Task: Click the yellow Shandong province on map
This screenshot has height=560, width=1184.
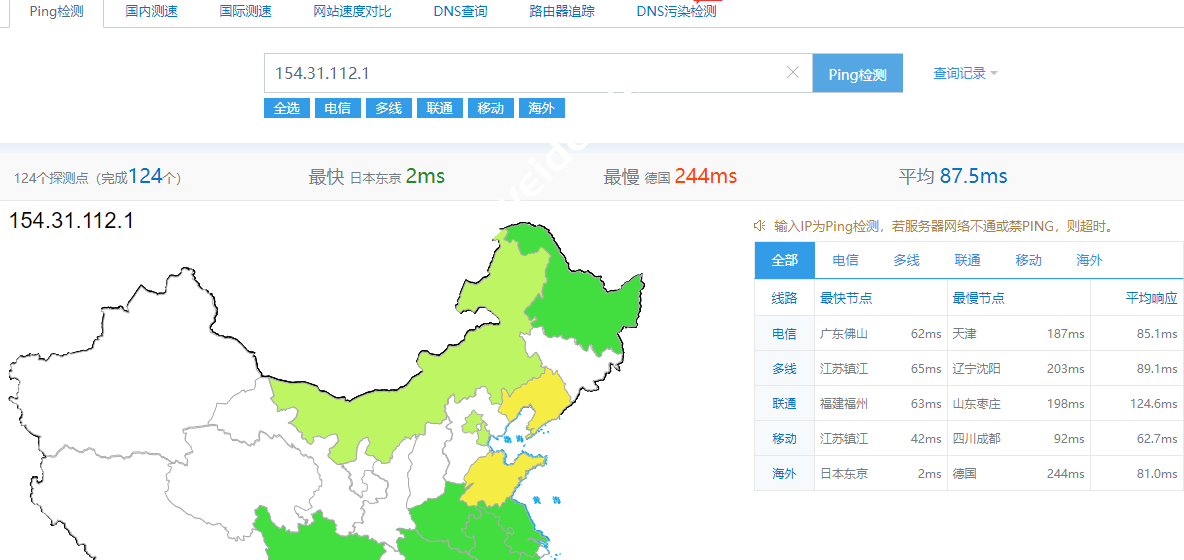Action: point(496,477)
